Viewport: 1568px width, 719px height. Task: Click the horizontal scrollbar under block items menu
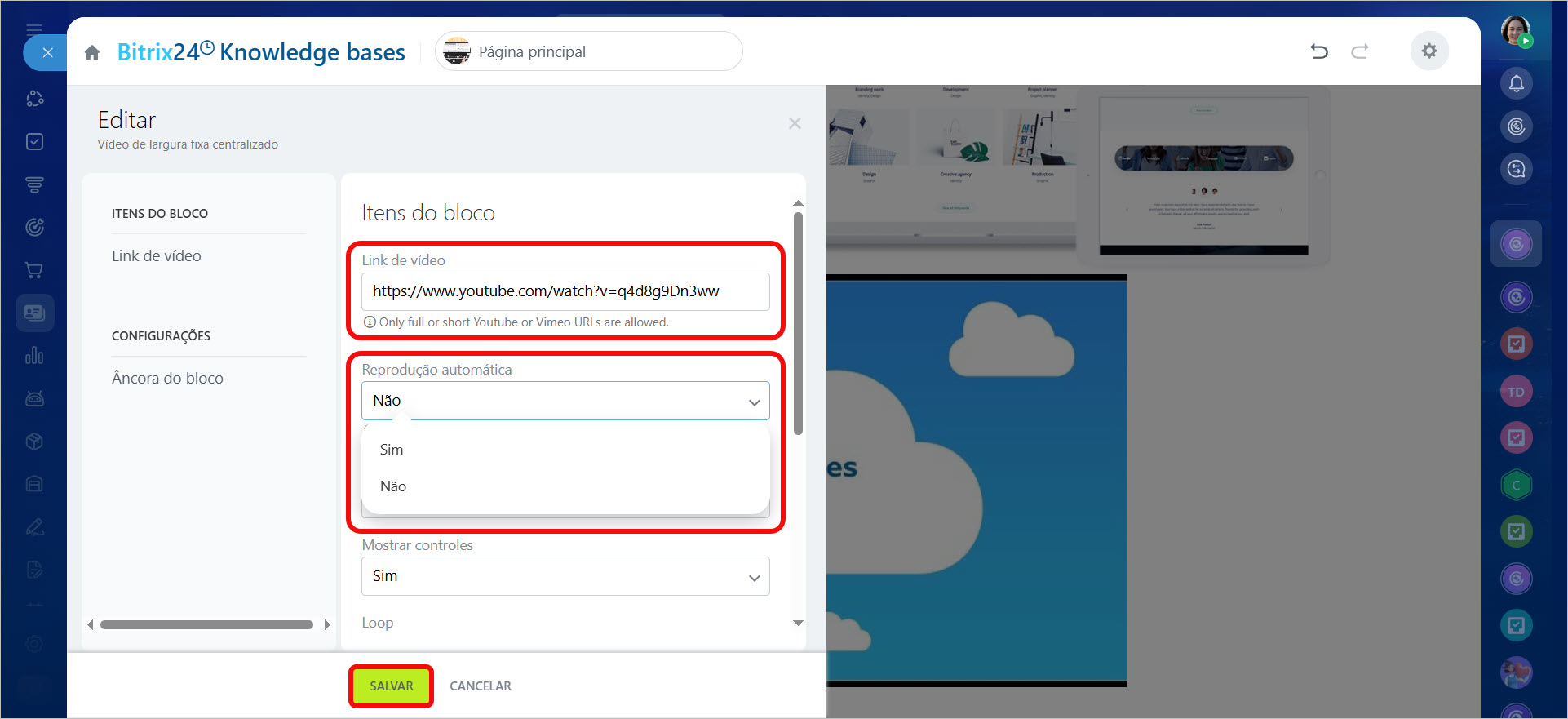[x=206, y=625]
